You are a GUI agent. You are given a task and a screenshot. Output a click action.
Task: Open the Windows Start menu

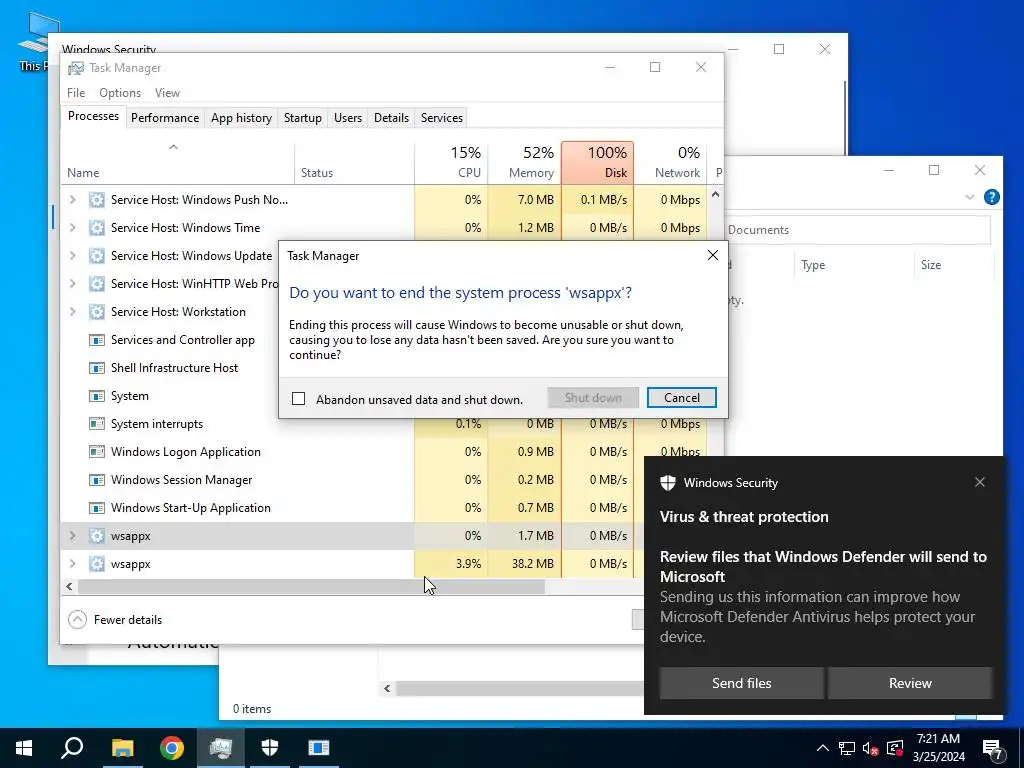pyautogui.click(x=24, y=748)
